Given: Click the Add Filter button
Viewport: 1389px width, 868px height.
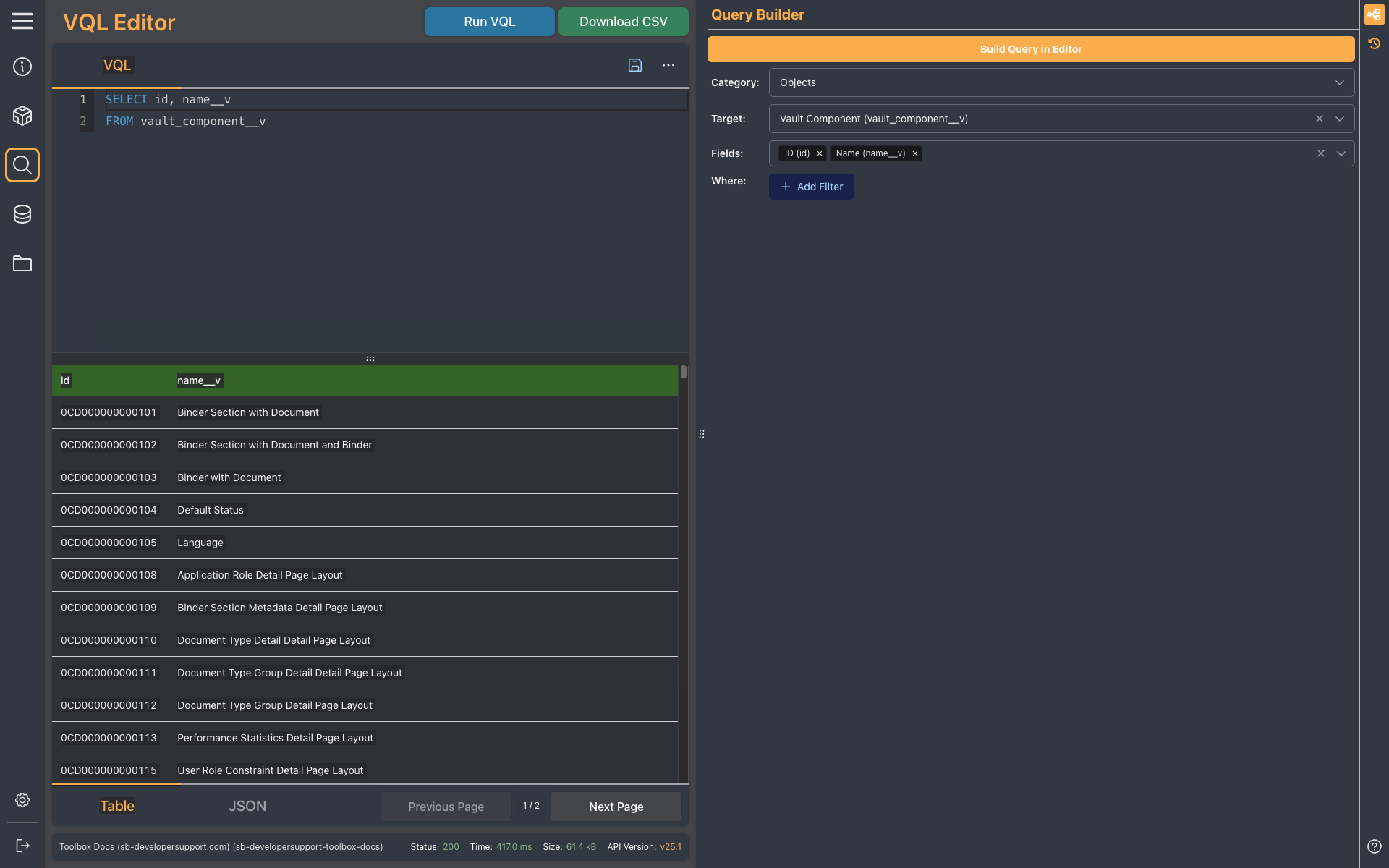Looking at the screenshot, I should point(812,187).
